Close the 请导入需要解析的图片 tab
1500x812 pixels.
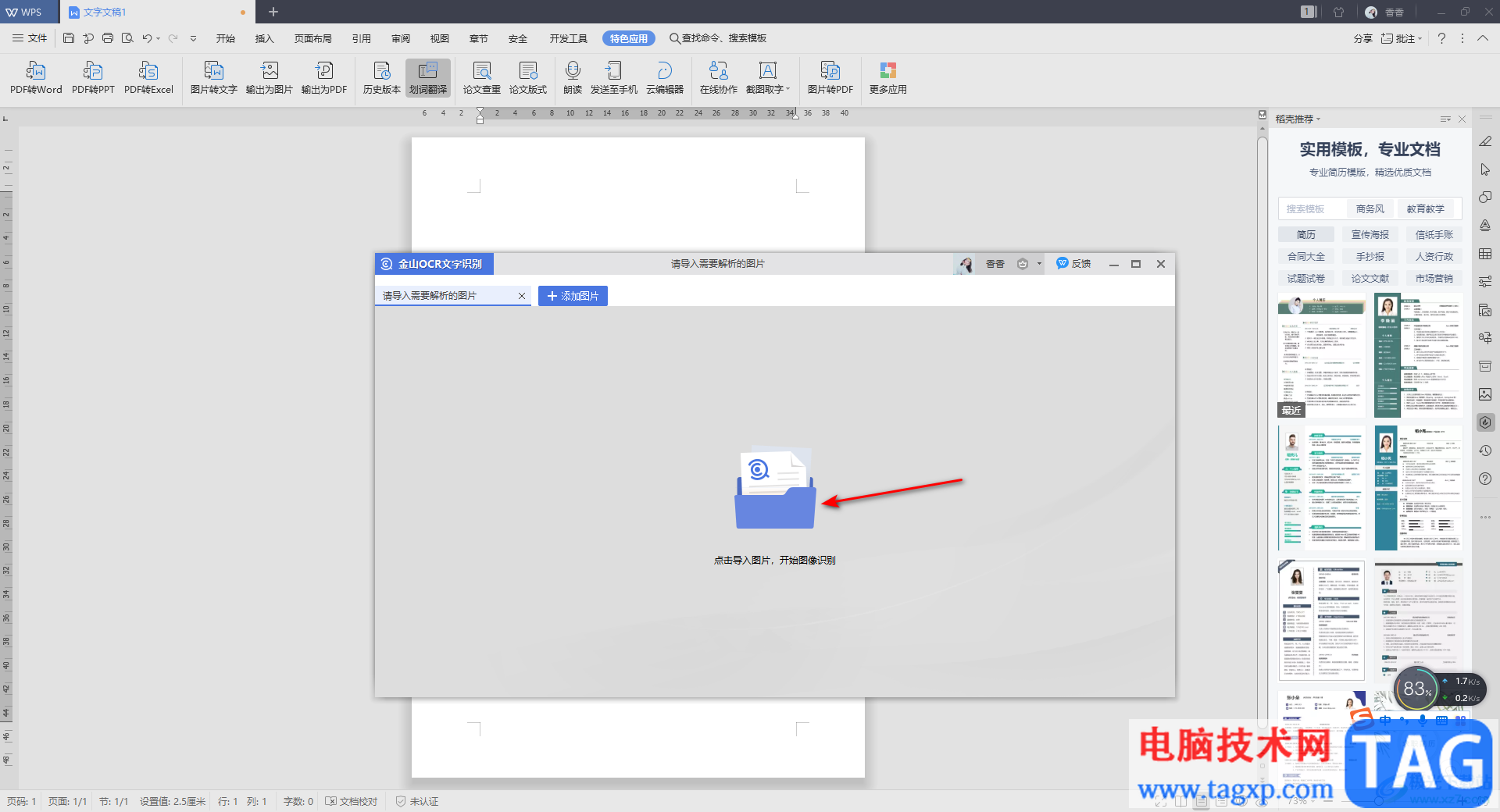tap(522, 296)
